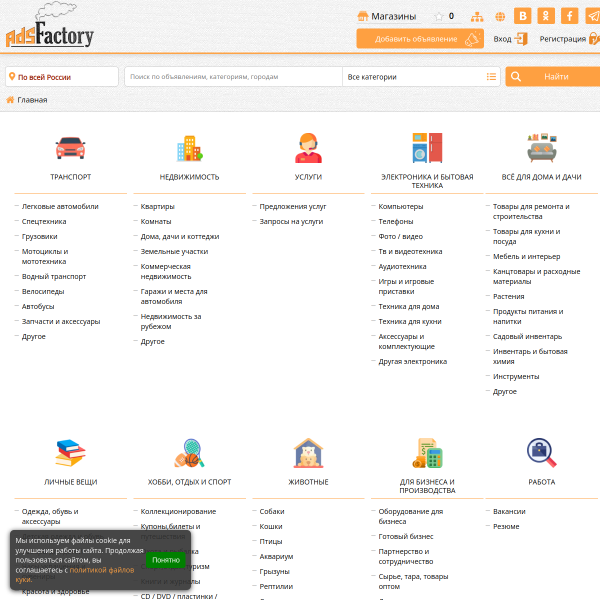Open Легковые автомобили link
The image size is (600, 600).
click(60, 206)
